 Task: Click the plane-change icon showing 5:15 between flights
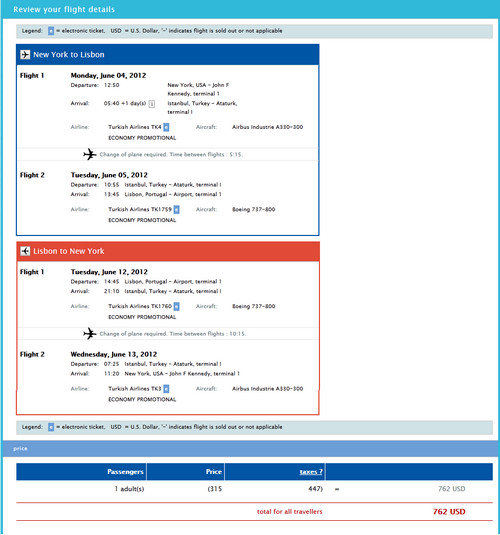(90, 154)
